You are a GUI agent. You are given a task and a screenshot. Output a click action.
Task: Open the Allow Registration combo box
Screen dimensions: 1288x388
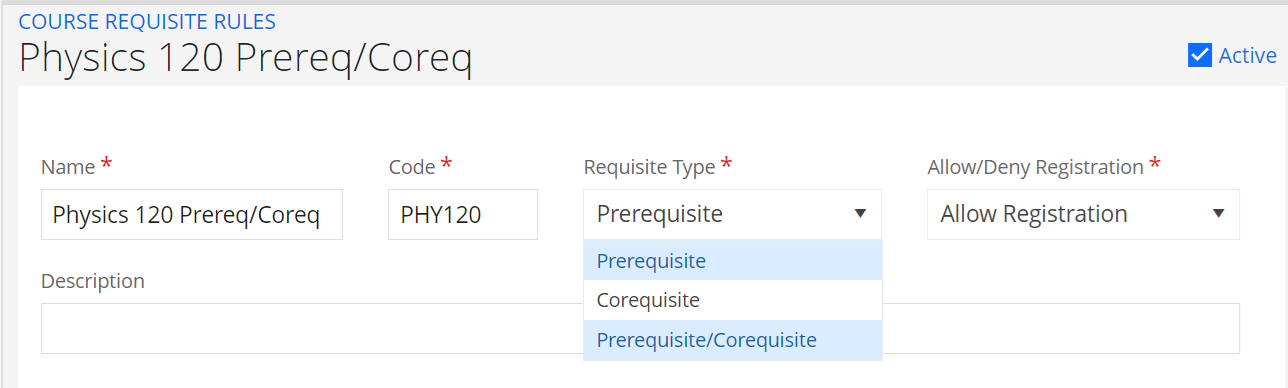click(x=1083, y=215)
